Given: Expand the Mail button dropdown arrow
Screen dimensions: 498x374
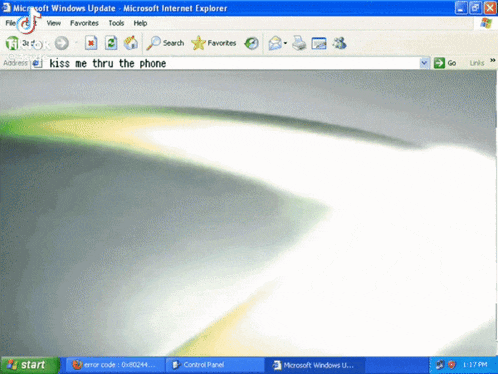Looking at the screenshot, I should pos(285,43).
